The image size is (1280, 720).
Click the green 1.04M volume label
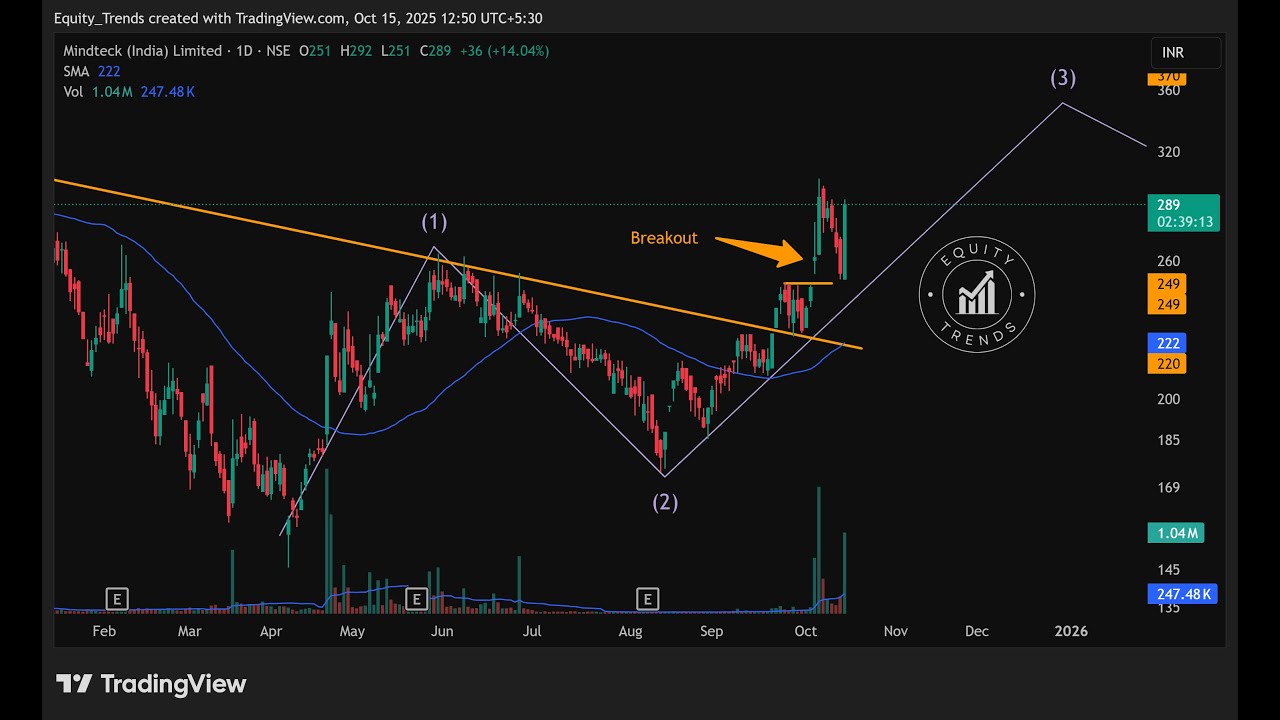coord(1176,533)
